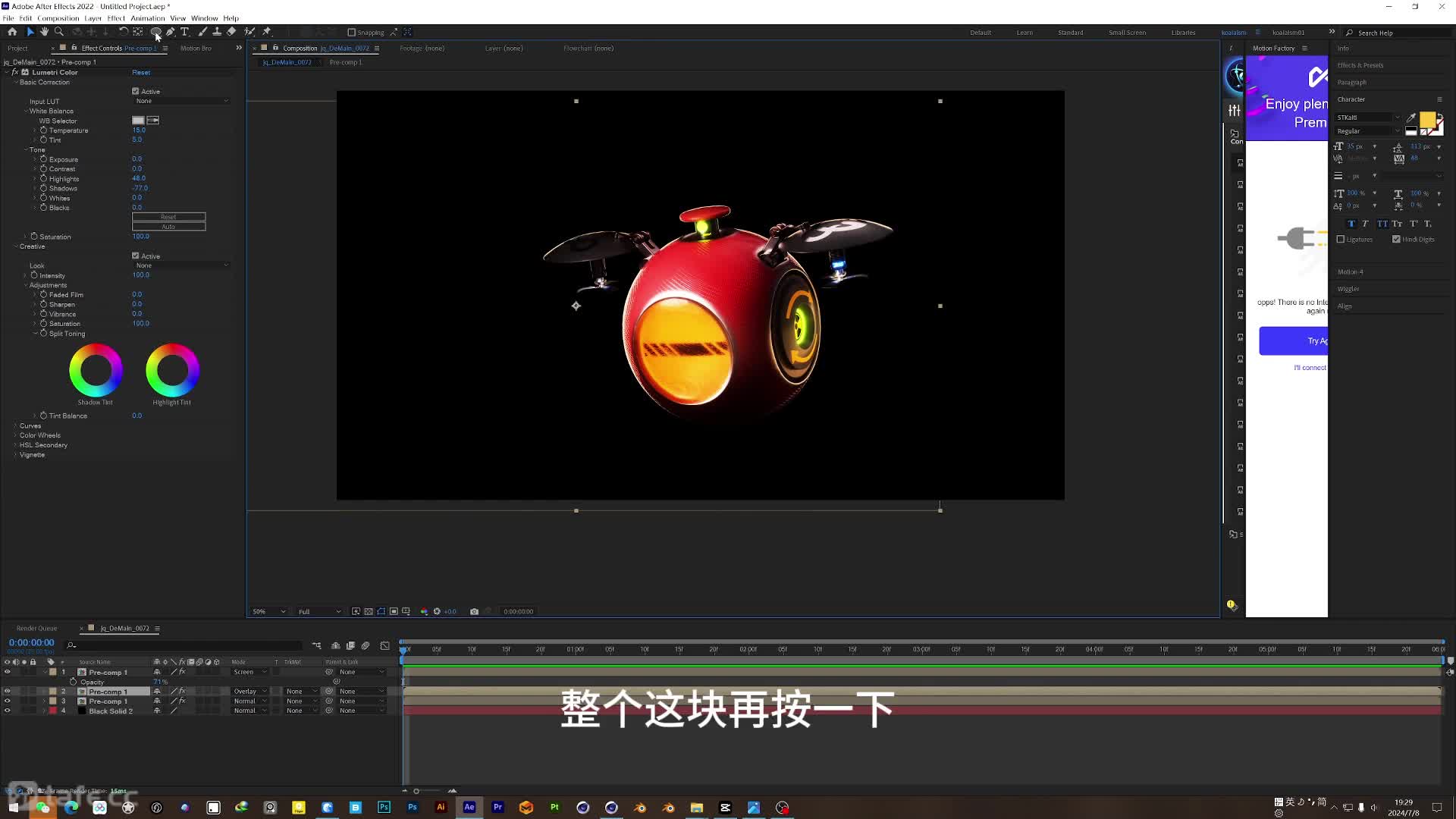Enable motion blur for timeline

(366, 645)
